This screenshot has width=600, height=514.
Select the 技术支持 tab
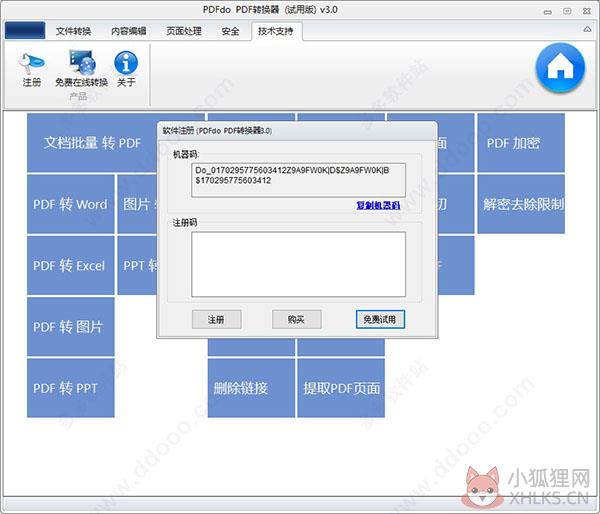276,31
